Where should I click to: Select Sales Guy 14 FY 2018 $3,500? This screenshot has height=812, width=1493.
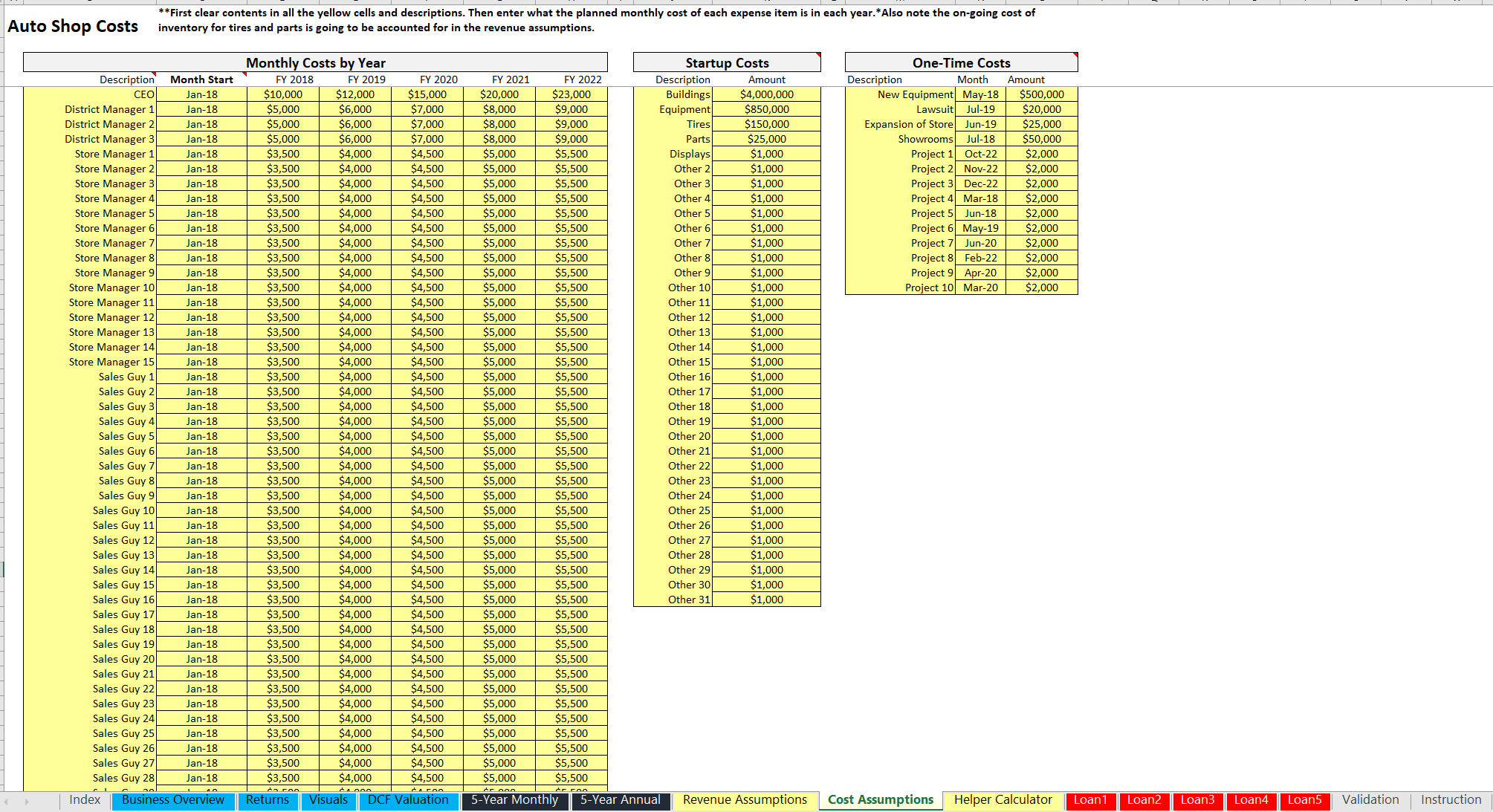pyautogui.click(x=283, y=570)
